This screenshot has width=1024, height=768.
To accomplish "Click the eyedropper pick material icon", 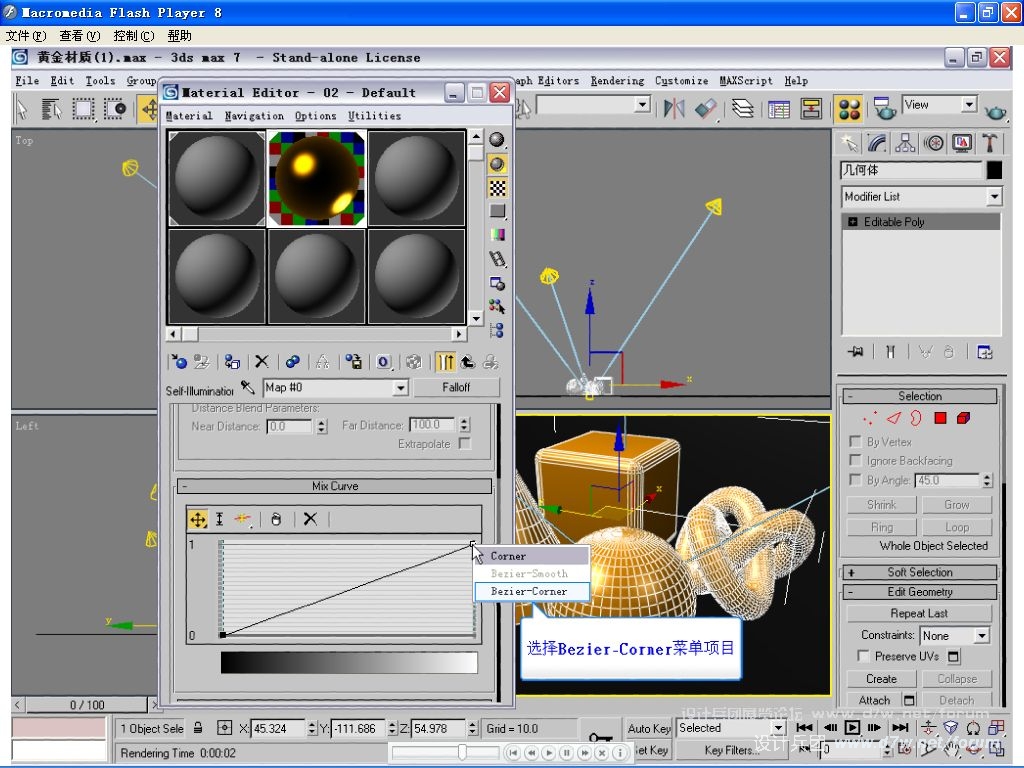I will tap(248, 387).
